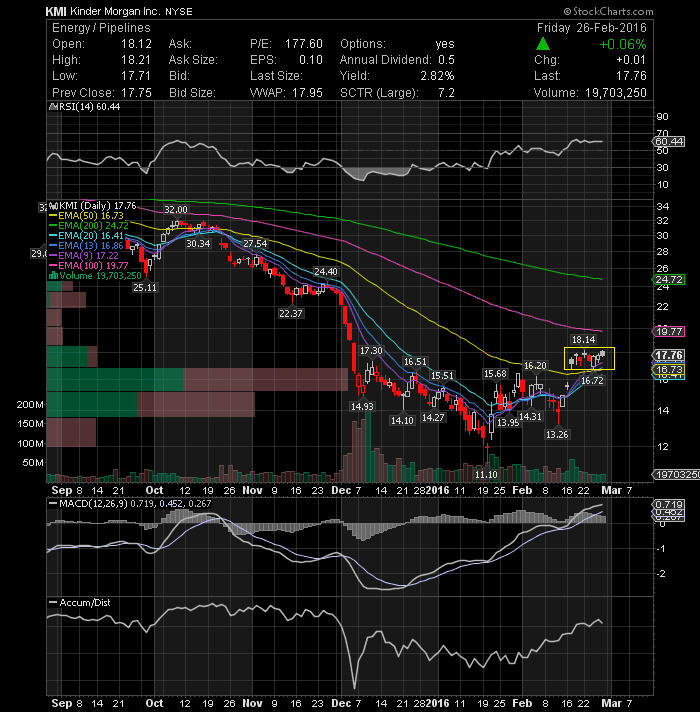Click the Prev Close value 17.75
Image resolution: width=700 pixels, height=712 pixels.
136,93
